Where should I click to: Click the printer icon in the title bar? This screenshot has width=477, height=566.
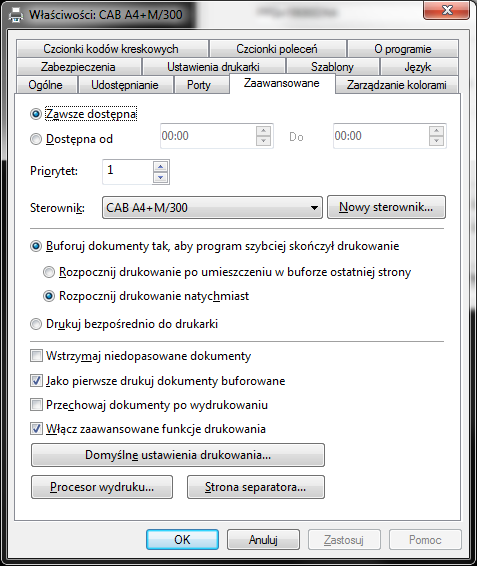pyautogui.click(x=16, y=15)
